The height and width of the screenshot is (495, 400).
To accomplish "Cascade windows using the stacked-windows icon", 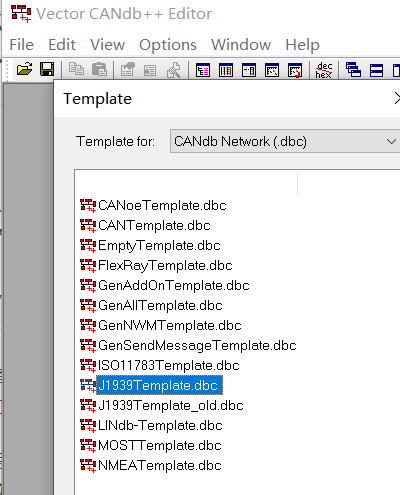I will pos(353,70).
